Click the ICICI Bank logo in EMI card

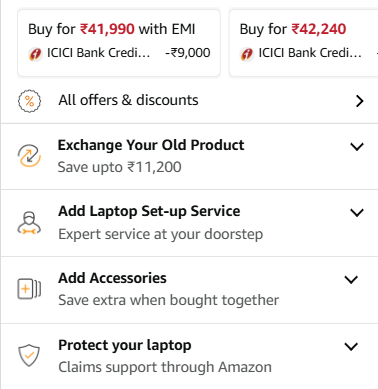point(35,54)
